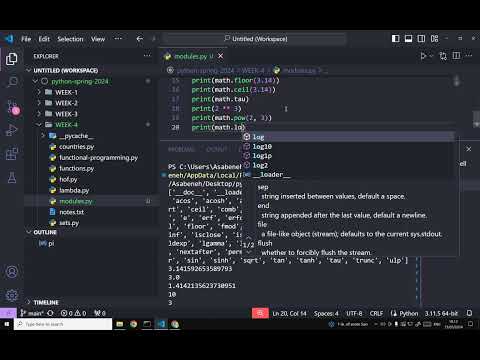Open lambda.py file
Screen dimensions: 480x360
coord(74,190)
